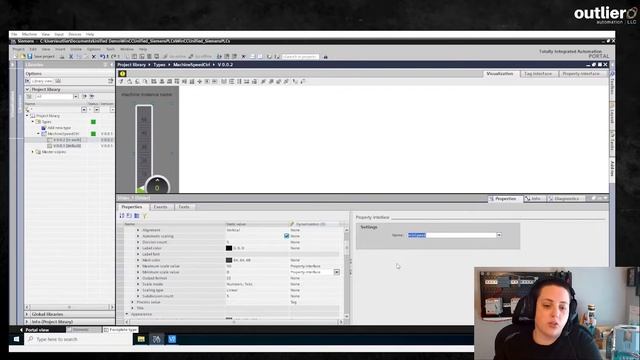
Task: Click the Name input field in Settings
Action: 452,235
